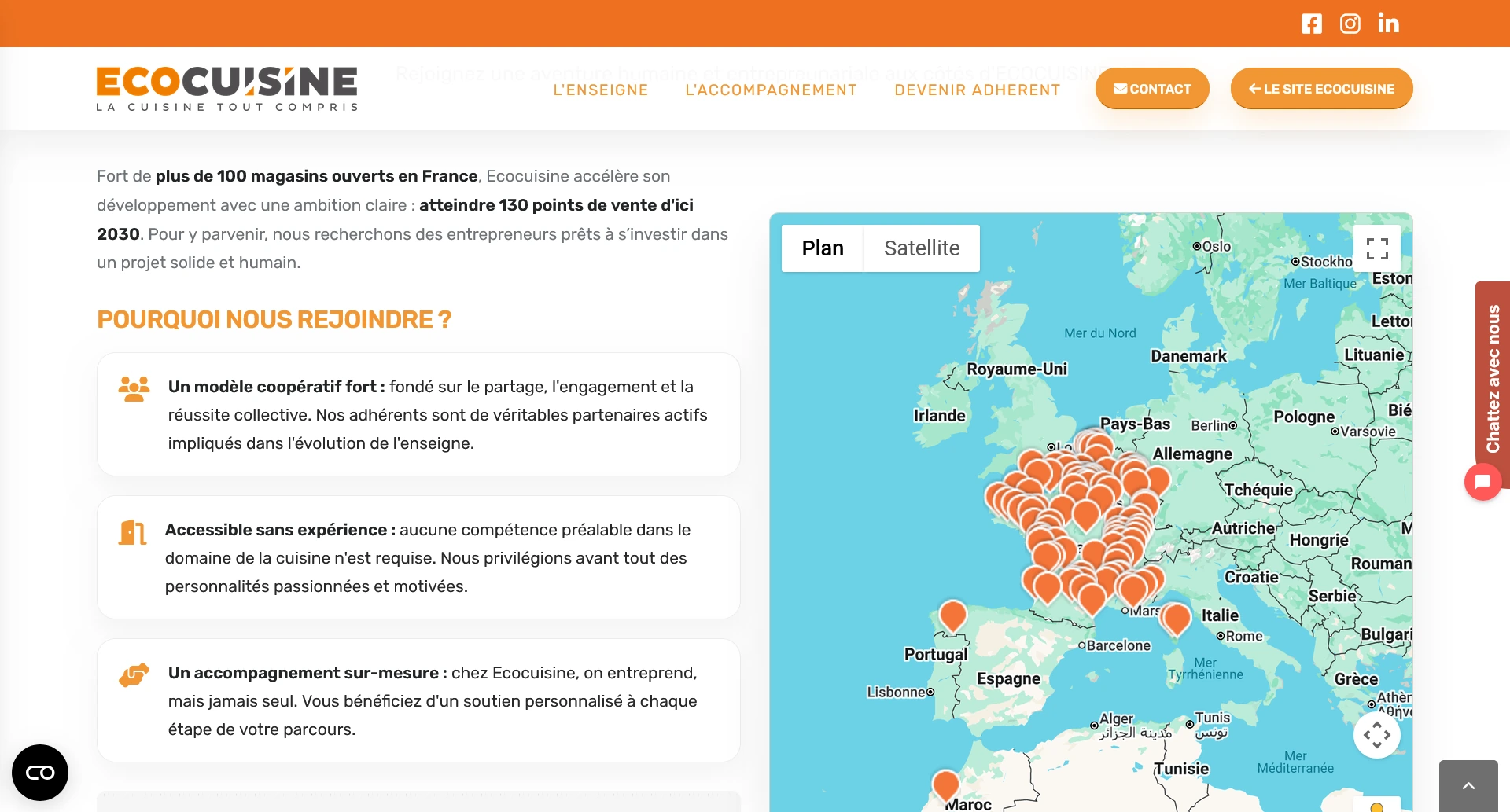The height and width of the screenshot is (812, 1510).
Task: Click the Mer Tyrrhénienne label
Action: click(x=1206, y=669)
